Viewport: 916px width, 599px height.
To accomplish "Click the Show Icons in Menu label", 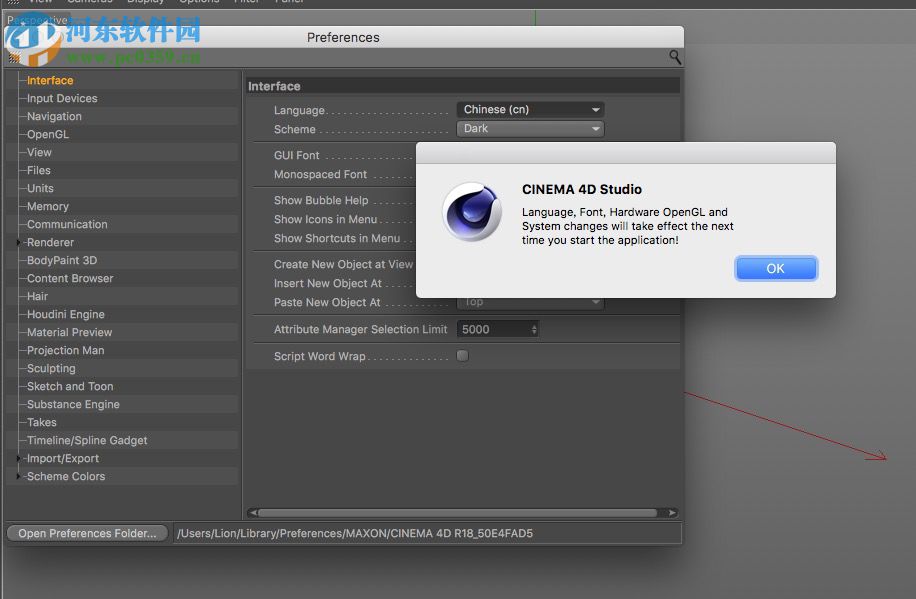I will click(x=325, y=219).
